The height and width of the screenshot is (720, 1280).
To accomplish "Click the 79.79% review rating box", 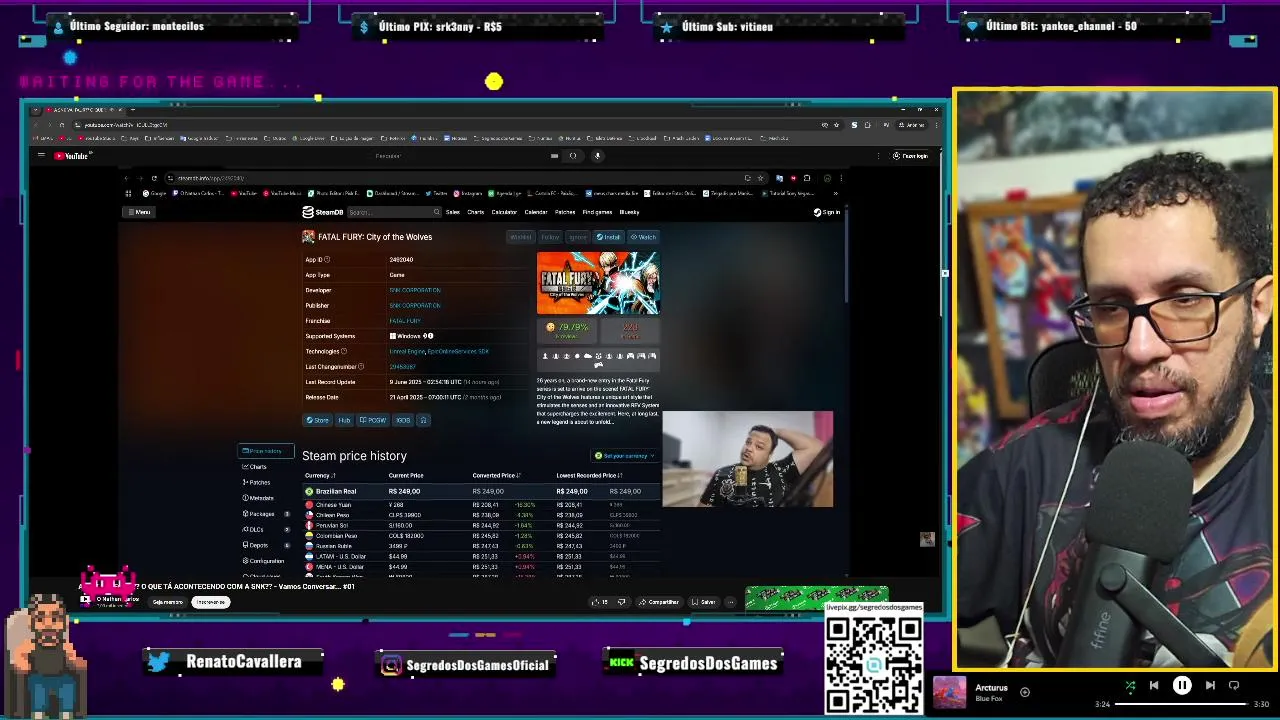I will click(567, 330).
